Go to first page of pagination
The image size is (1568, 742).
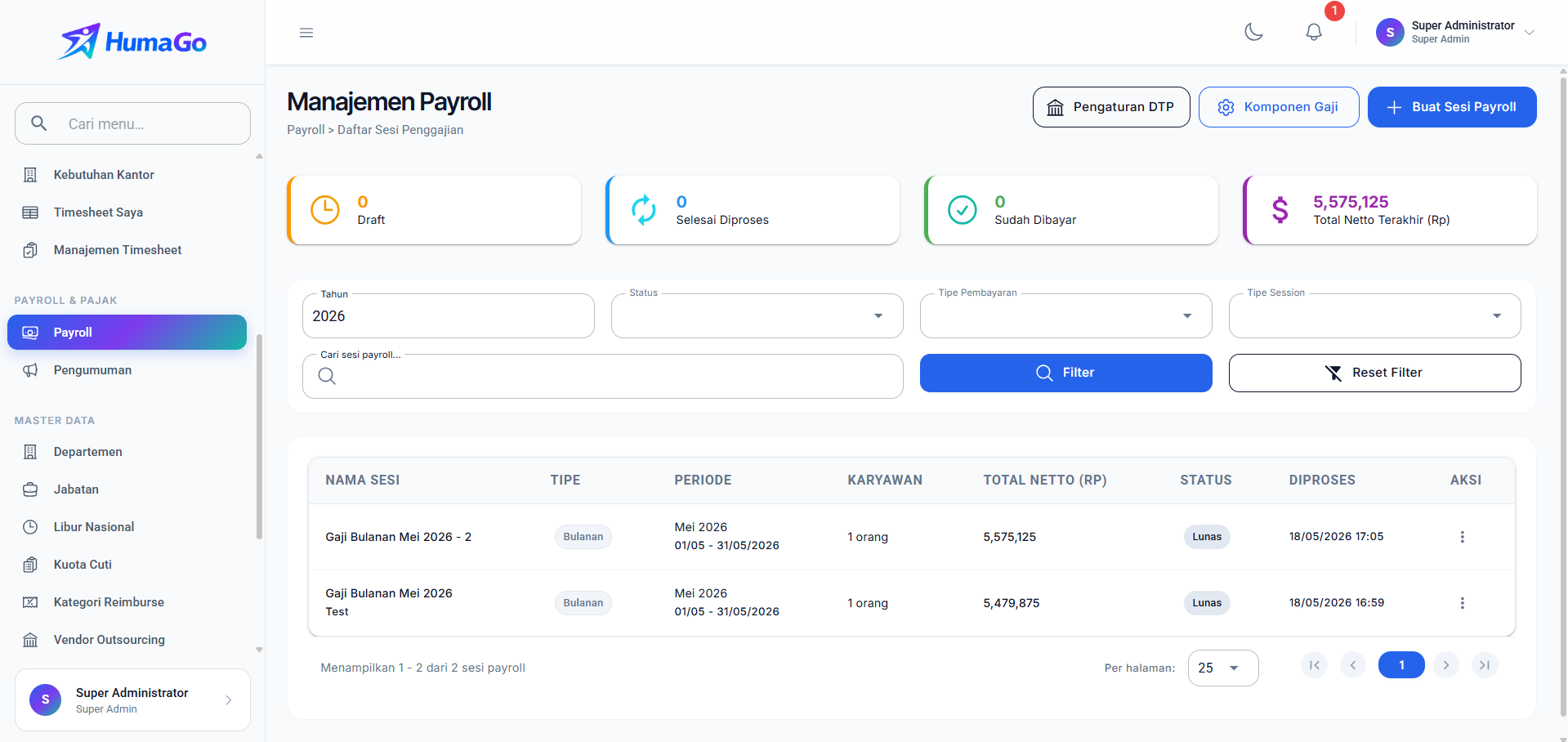1314,665
